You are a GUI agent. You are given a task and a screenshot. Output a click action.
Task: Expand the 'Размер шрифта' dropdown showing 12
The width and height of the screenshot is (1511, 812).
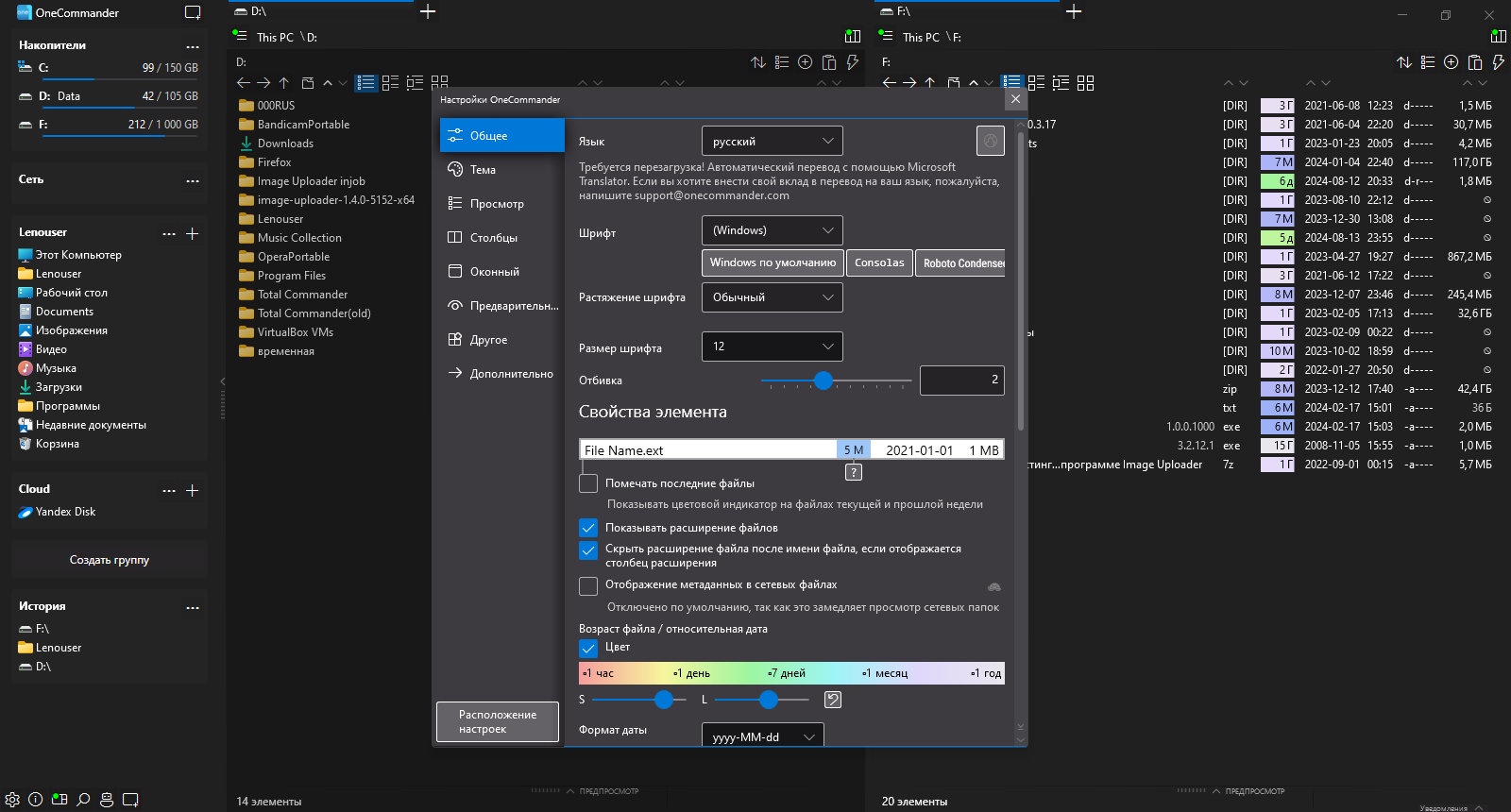tap(772, 347)
